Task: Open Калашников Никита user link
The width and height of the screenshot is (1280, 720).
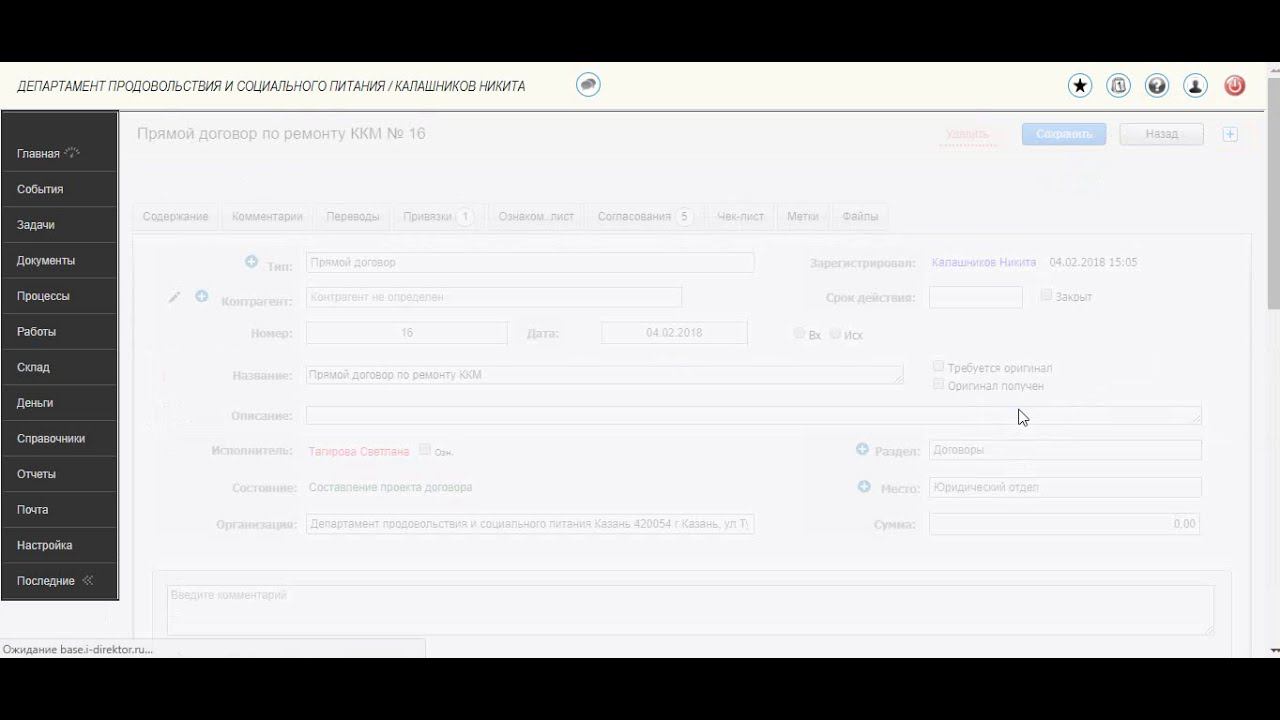Action: [984, 262]
